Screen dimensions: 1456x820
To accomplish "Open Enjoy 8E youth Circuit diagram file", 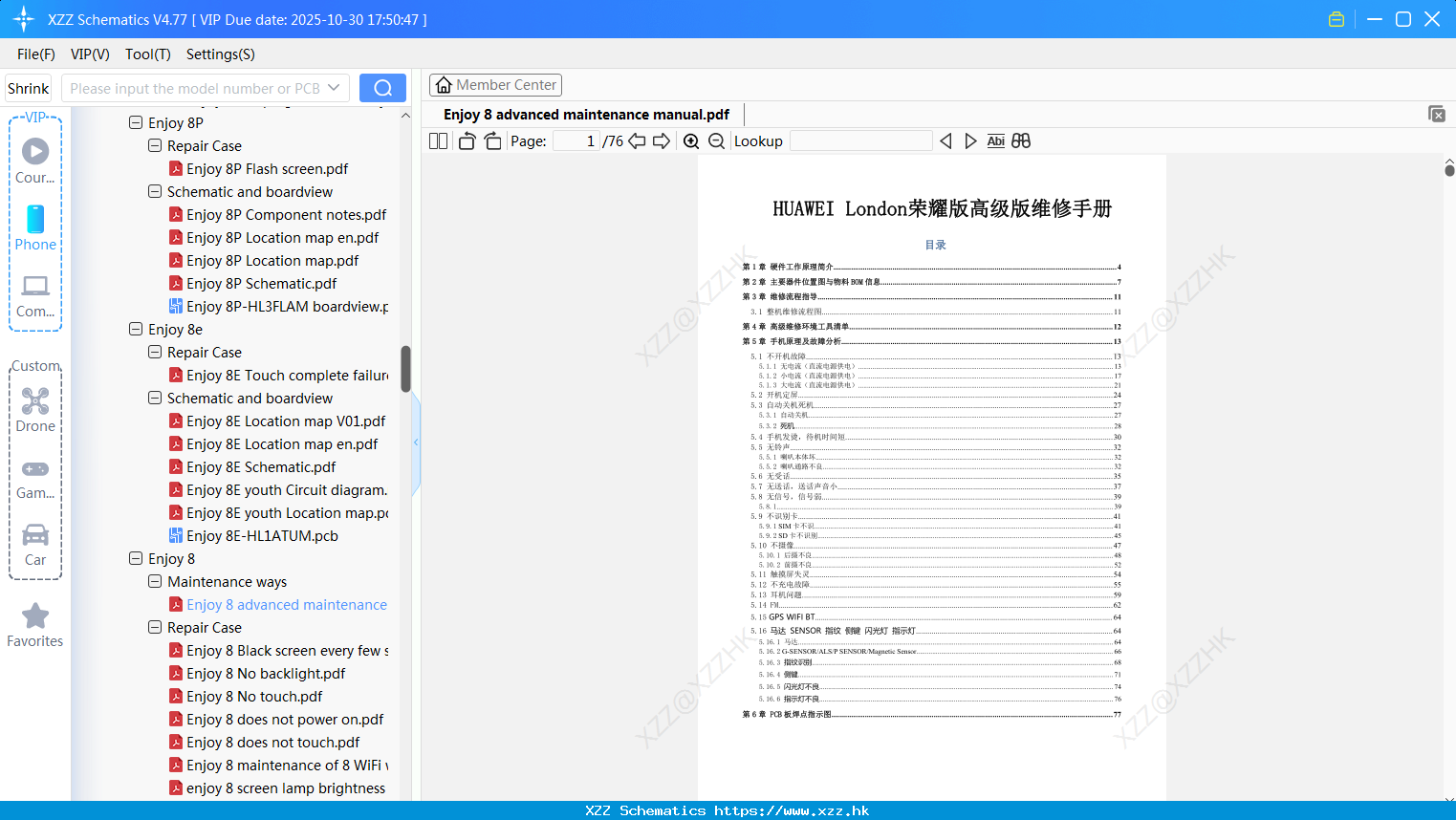I will coord(278,490).
